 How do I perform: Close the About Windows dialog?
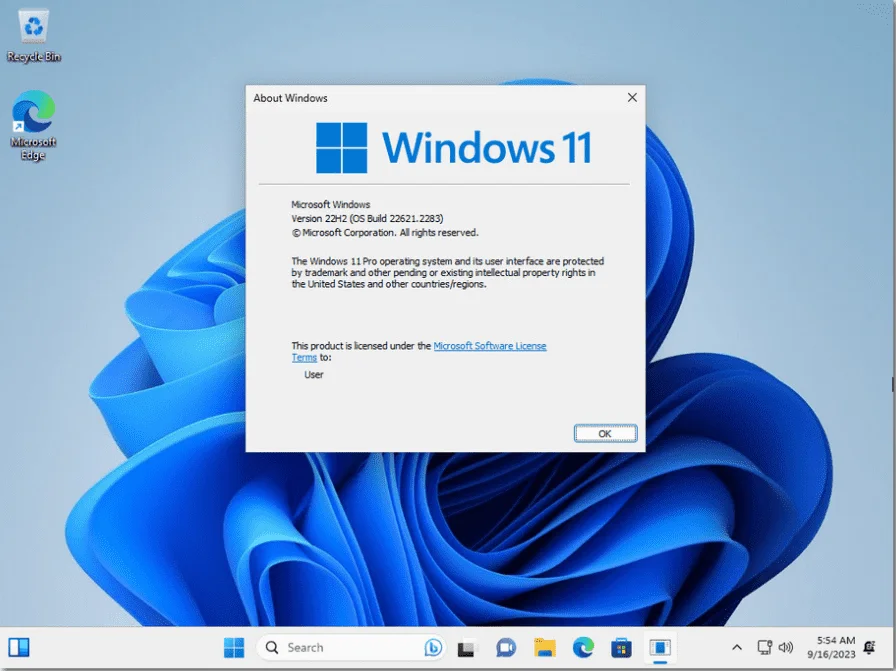pos(632,98)
